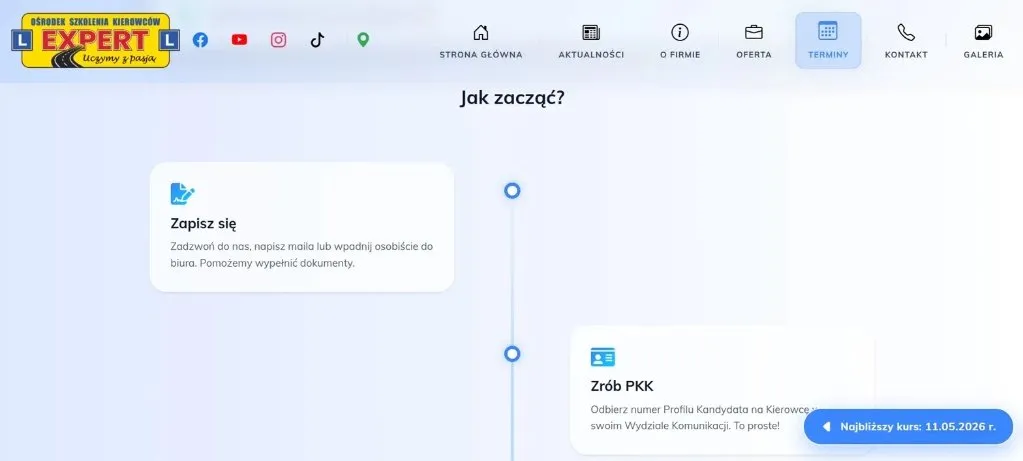
Task: Open the Aktualności news section
Action: click(x=591, y=41)
